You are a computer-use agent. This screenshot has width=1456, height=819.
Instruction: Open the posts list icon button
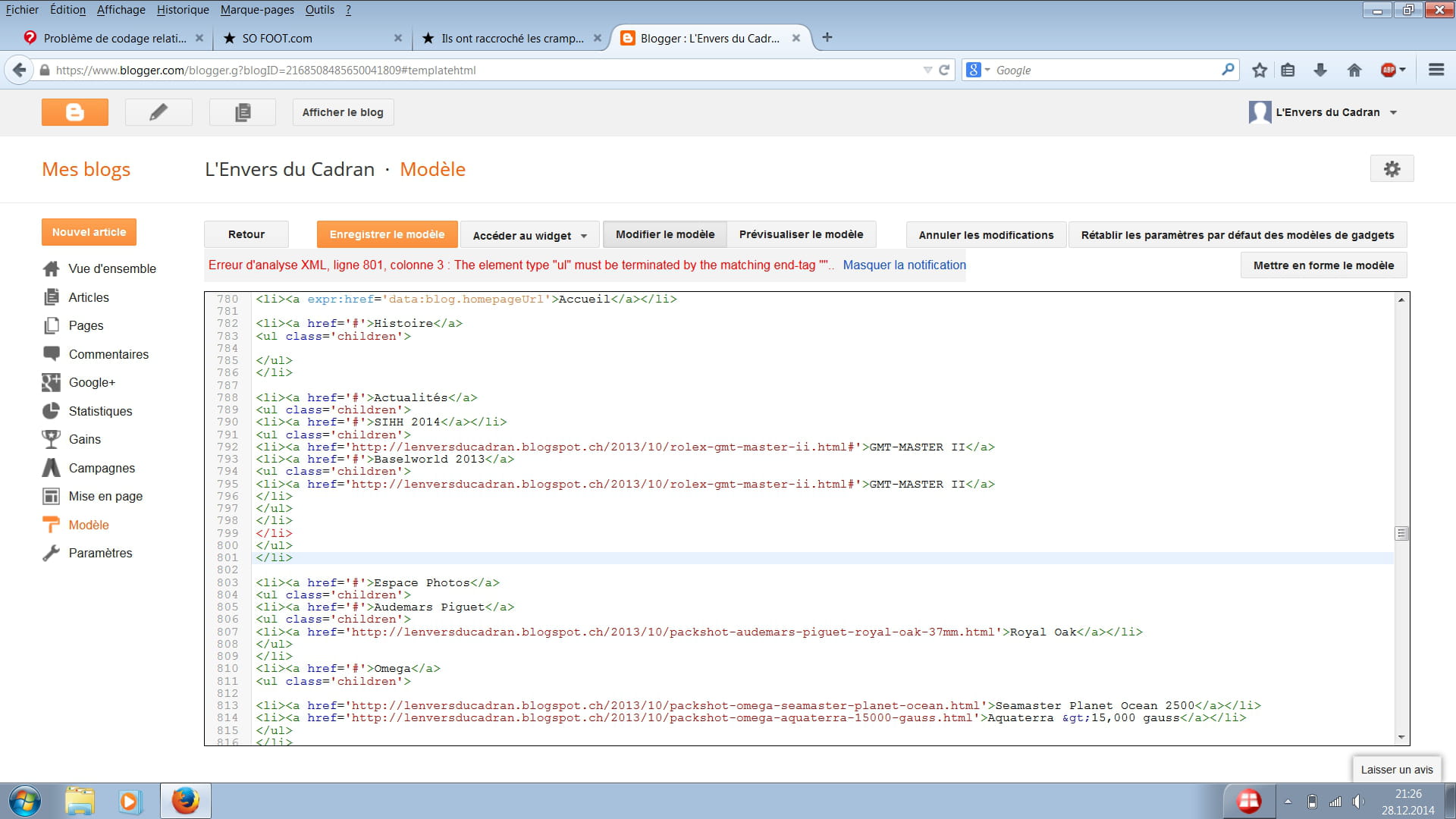(x=243, y=112)
